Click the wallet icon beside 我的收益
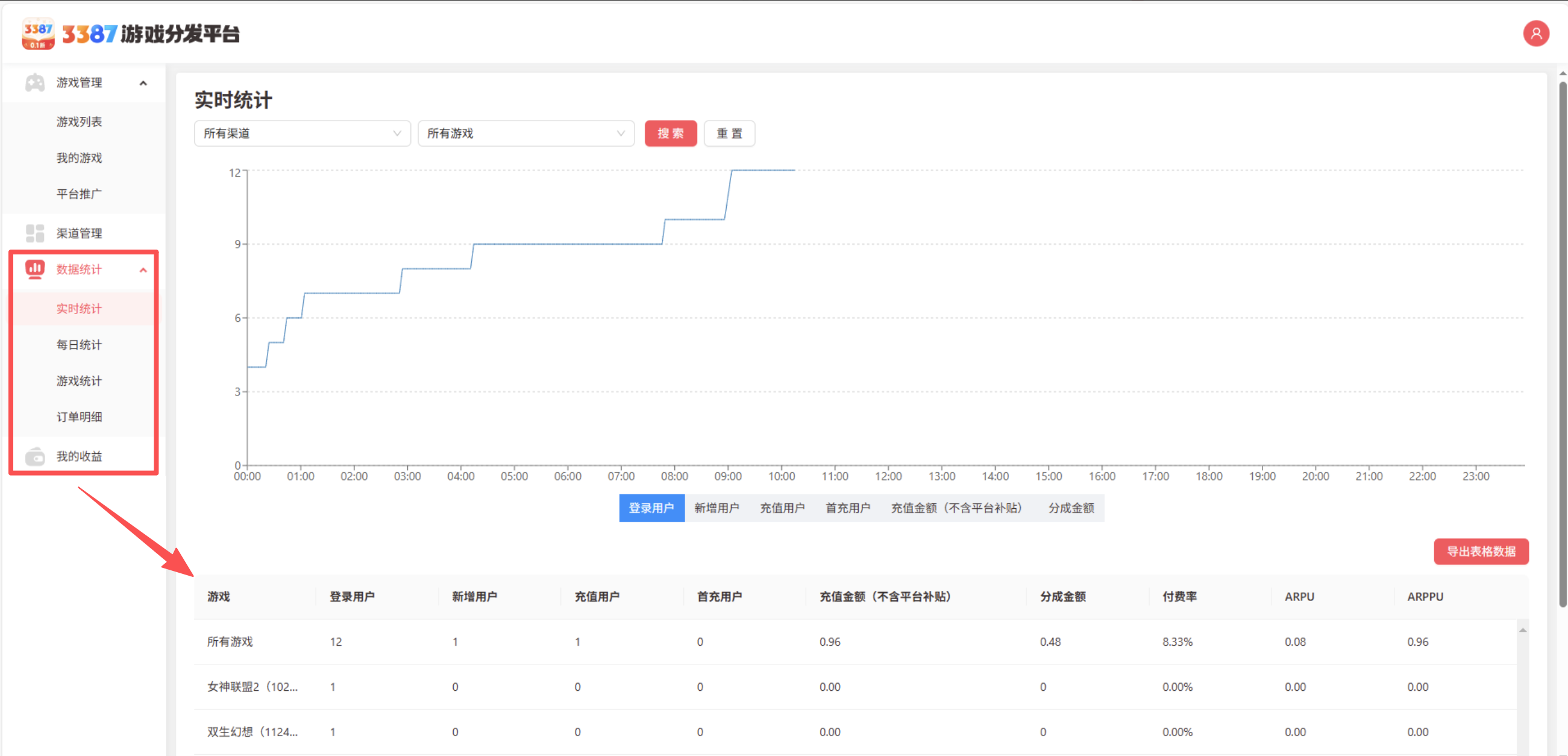The image size is (1568, 756). pyautogui.click(x=35, y=456)
